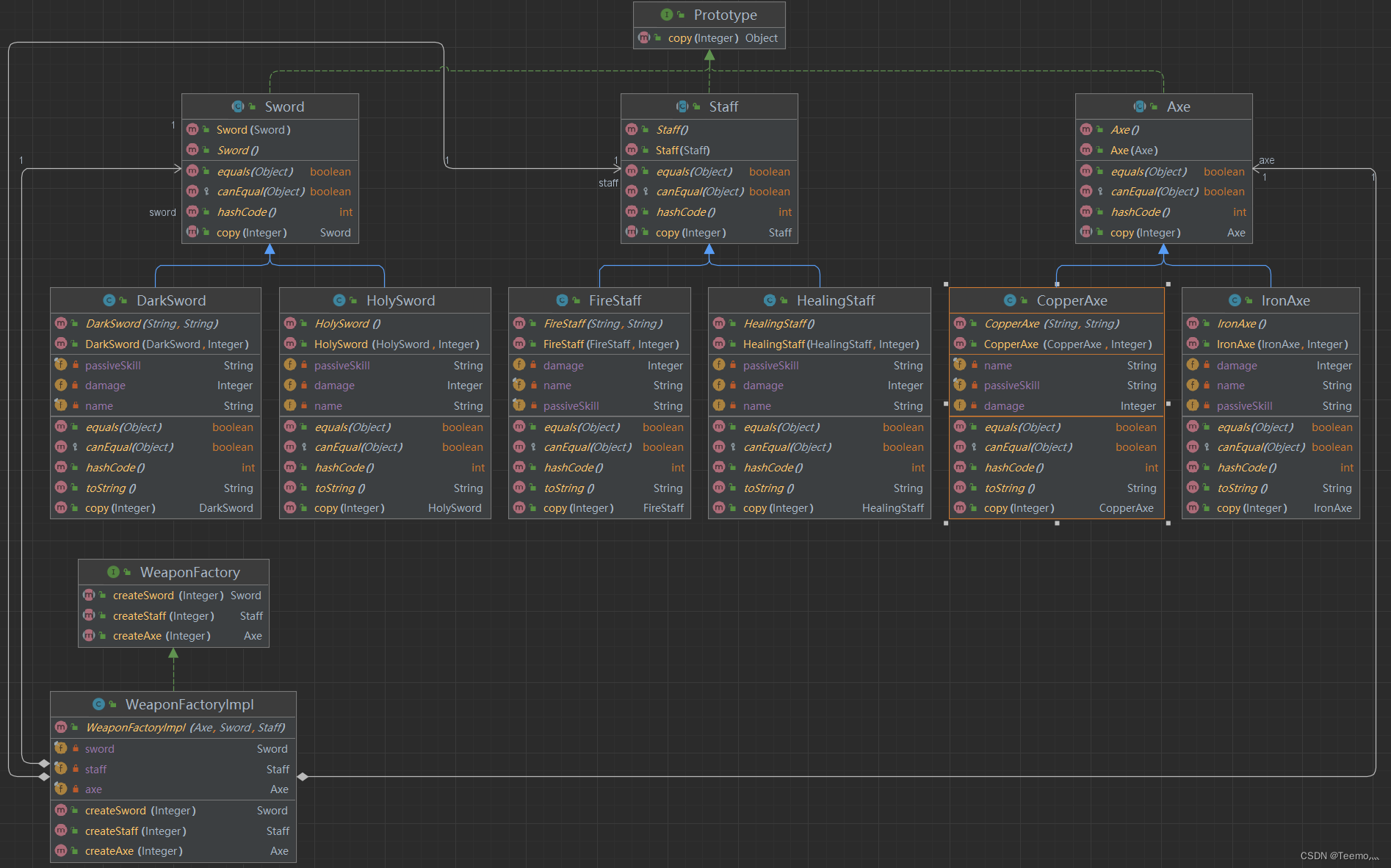Click the Staff abstract class icon
Viewport: 1391px width, 868px height.
pyautogui.click(x=682, y=106)
